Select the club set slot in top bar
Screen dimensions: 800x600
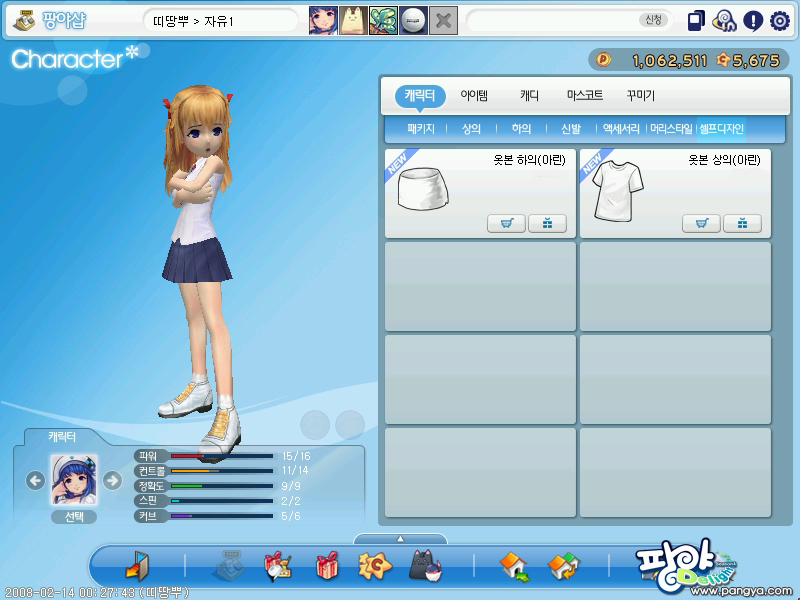[383, 20]
